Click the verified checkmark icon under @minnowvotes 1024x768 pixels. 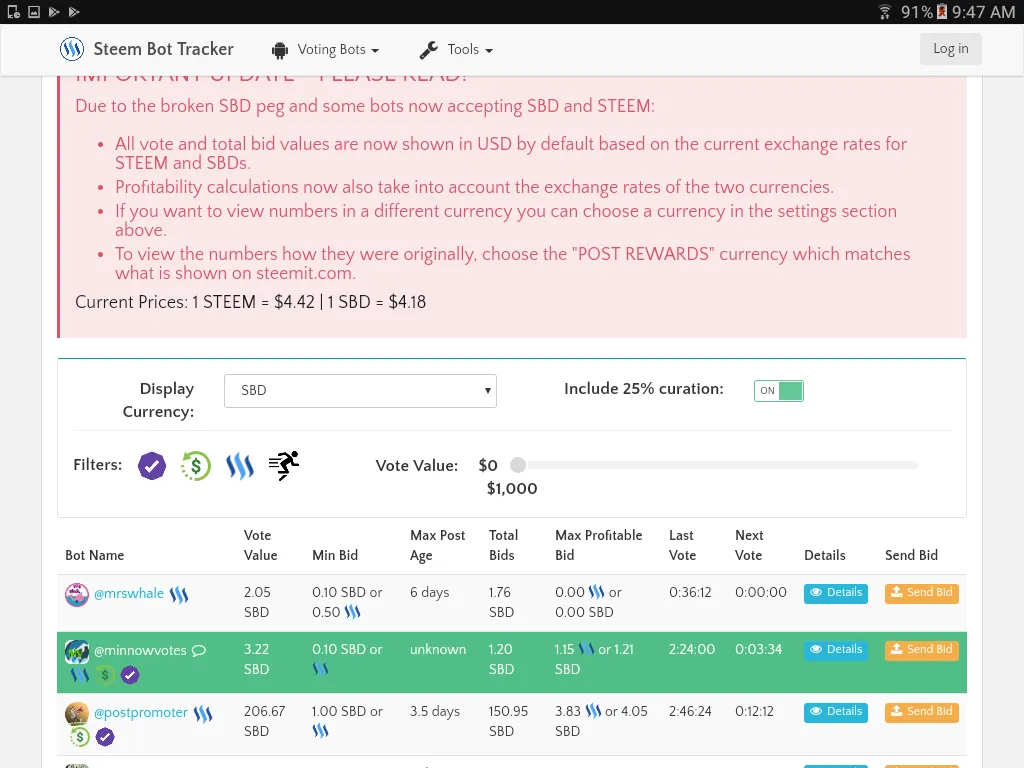click(130, 675)
